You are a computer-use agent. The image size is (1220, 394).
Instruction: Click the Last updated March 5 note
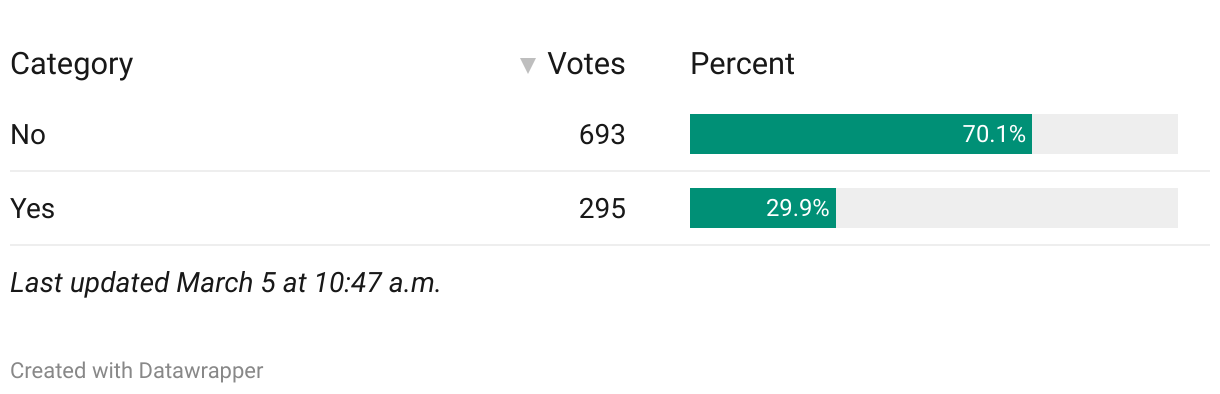[226, 283]
